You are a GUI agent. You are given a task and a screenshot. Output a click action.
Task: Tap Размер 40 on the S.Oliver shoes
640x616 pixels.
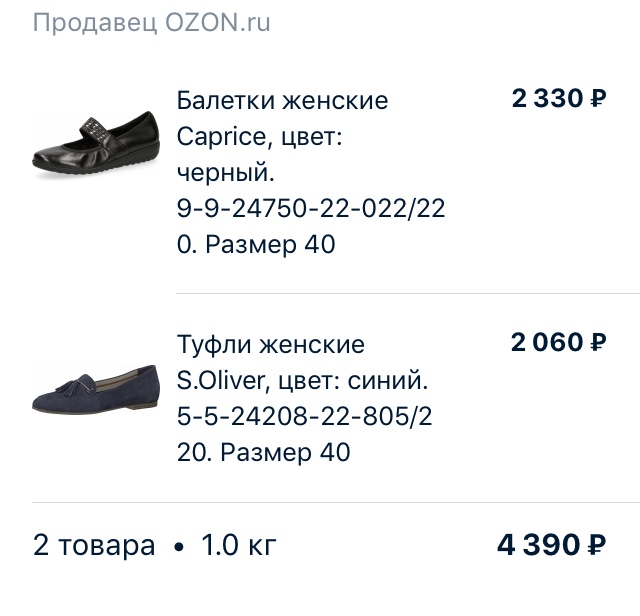click(x=286, y=453)
